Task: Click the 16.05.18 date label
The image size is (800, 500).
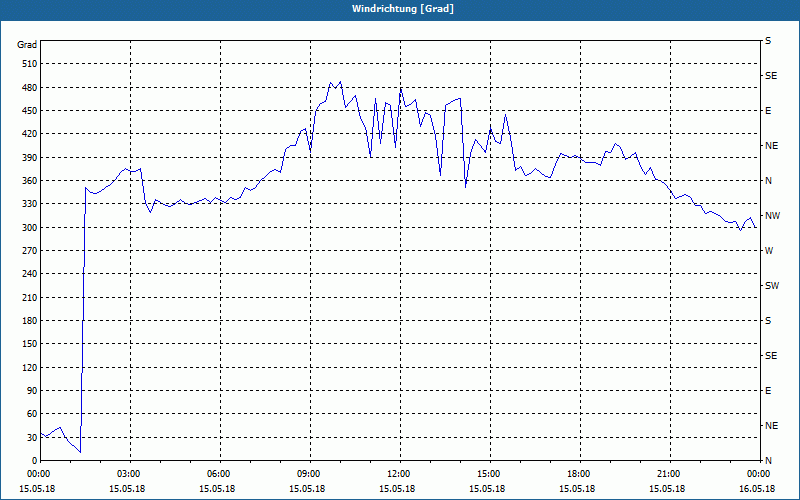Action: click(x=757, y=489)
